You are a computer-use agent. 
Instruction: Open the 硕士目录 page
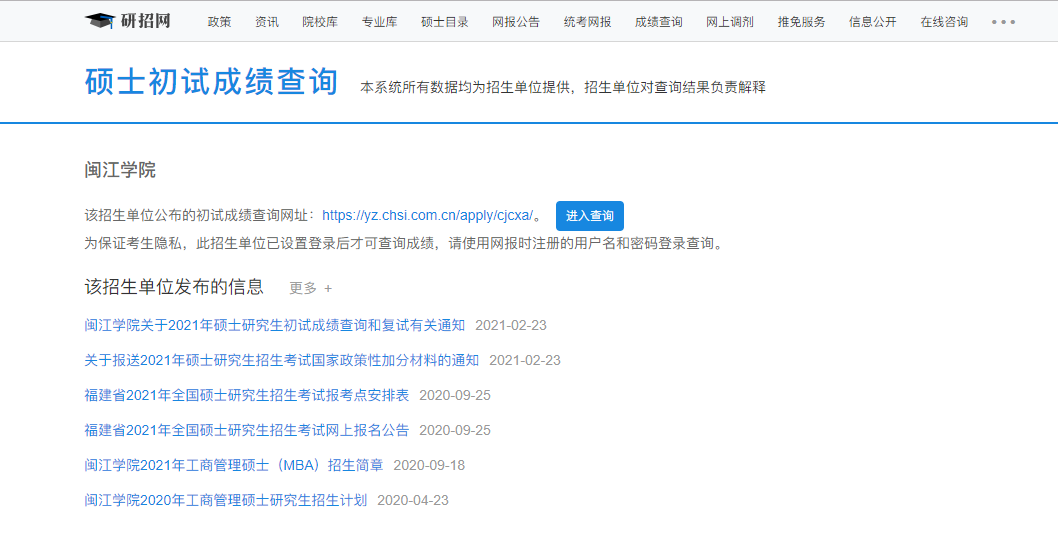(444, 22)
